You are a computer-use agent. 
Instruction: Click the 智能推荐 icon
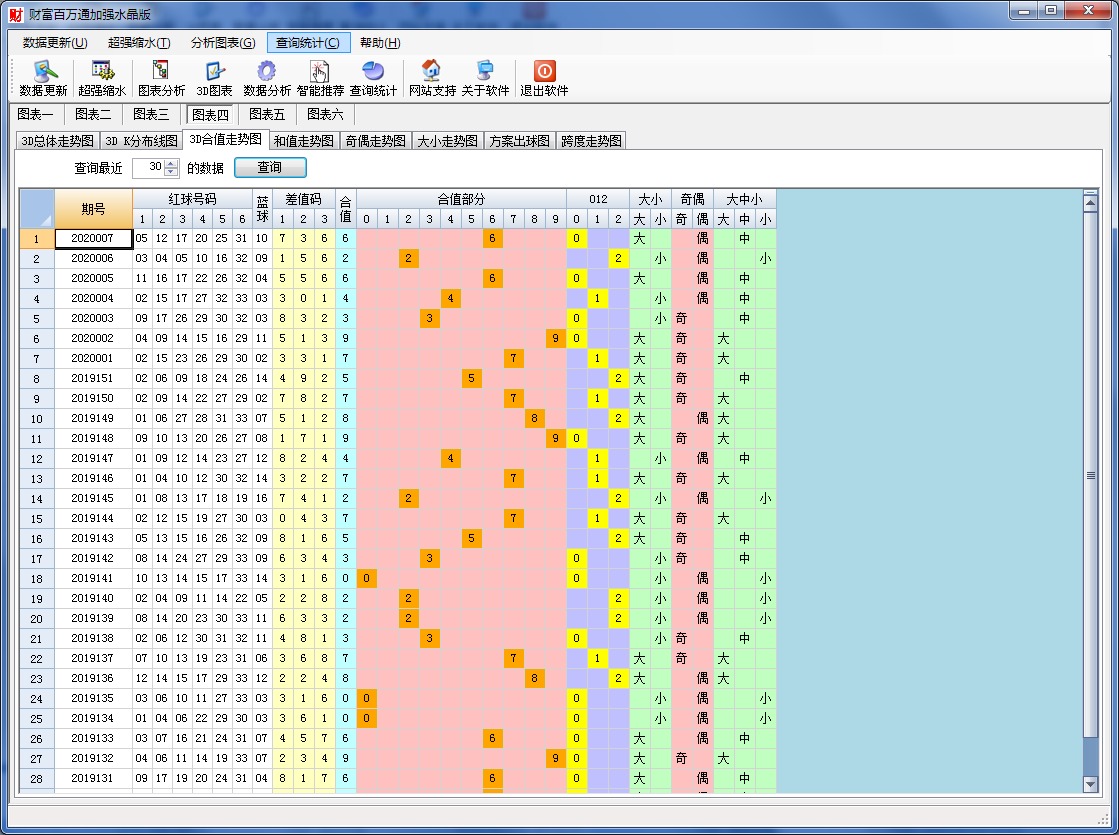(320, 72)
